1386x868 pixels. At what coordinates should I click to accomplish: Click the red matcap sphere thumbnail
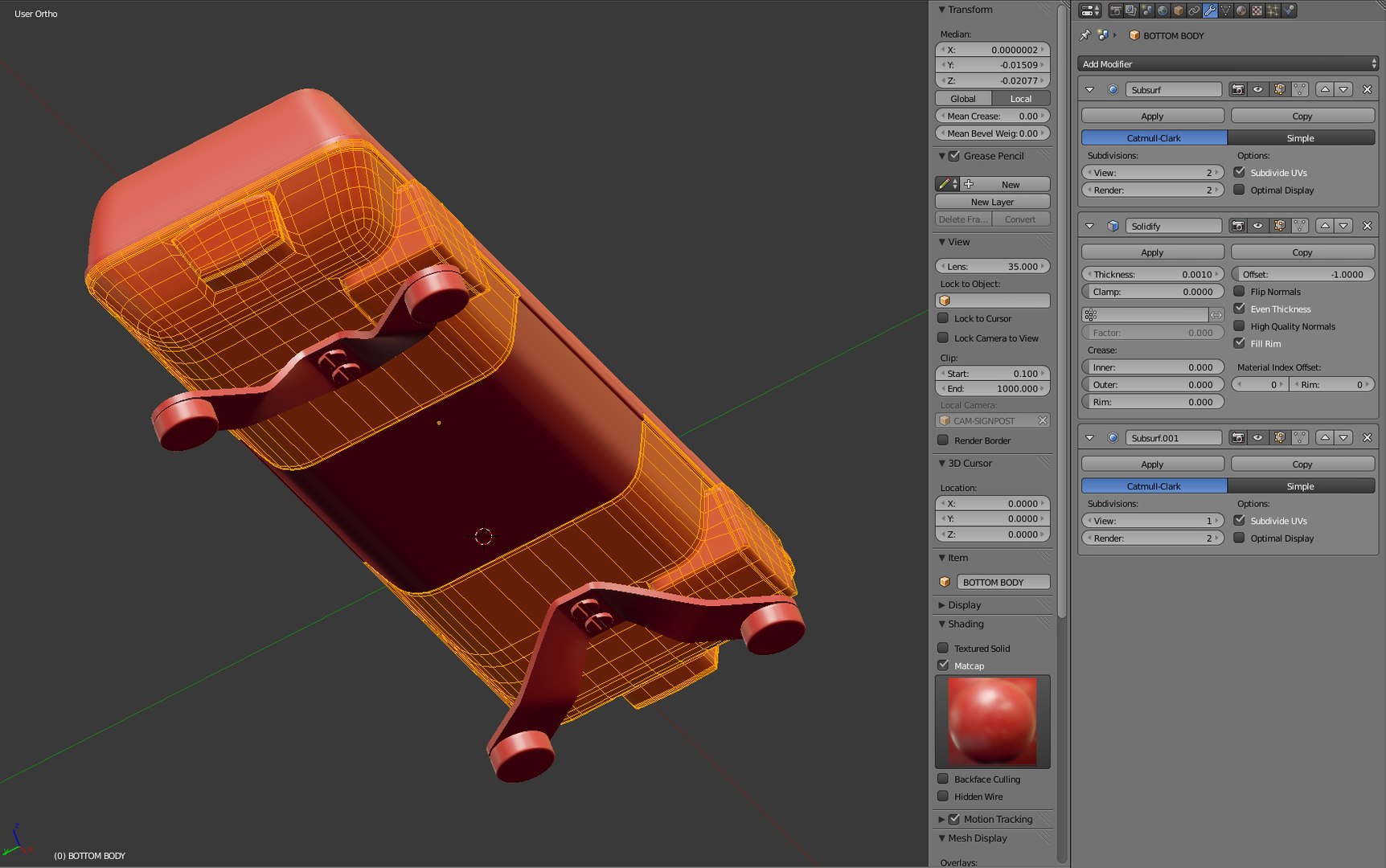993,721
